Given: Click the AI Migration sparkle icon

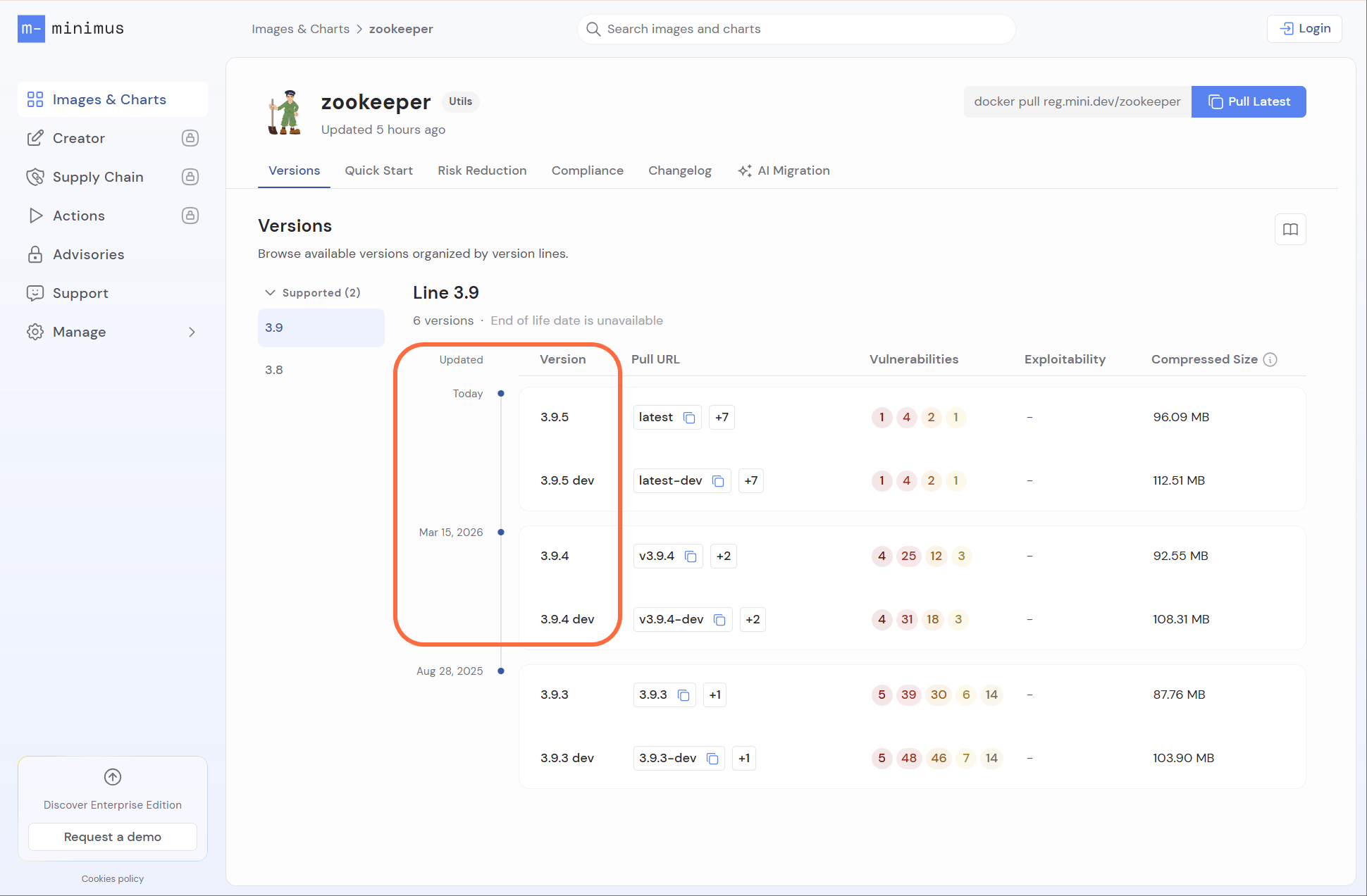Looking at the screenshot, I should [745, 171].
